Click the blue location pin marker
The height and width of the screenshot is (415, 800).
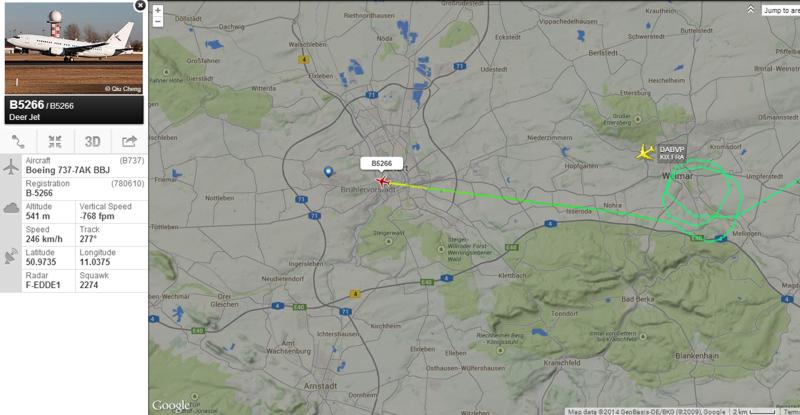tap(328, 172)
